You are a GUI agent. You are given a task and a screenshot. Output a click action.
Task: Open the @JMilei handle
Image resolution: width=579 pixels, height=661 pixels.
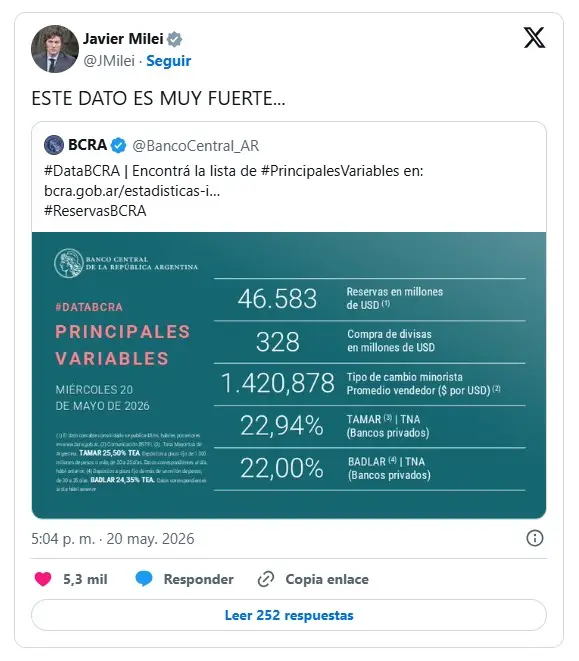109,61
